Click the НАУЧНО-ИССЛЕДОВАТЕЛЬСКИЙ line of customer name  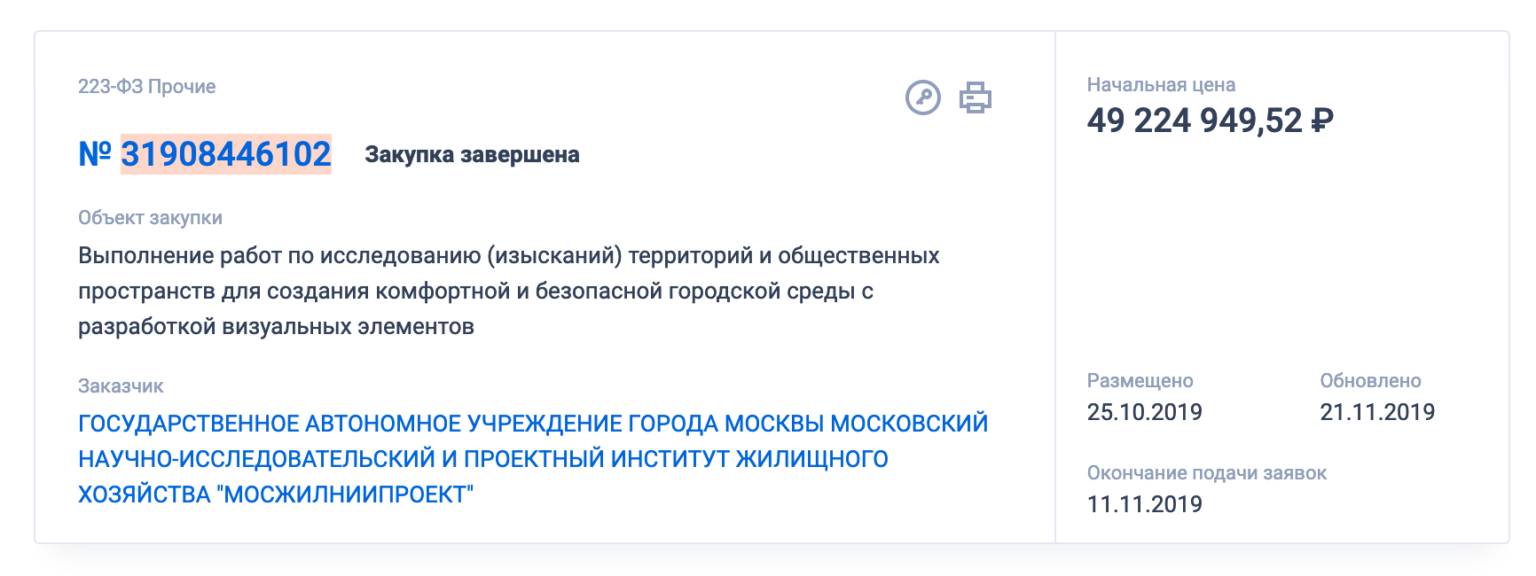coord(483,459)
